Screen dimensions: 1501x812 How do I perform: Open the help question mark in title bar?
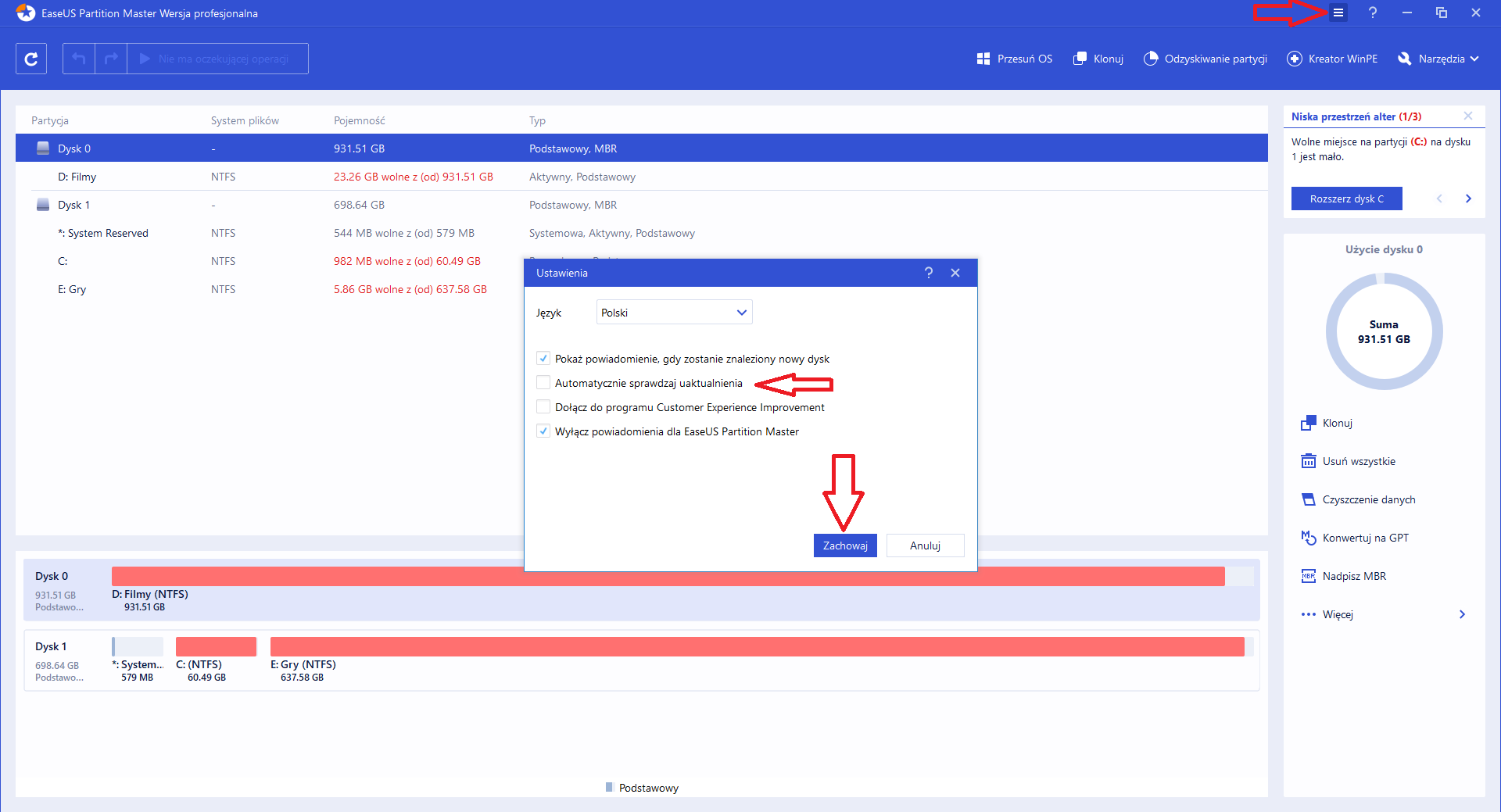[x=1373, y=13]
